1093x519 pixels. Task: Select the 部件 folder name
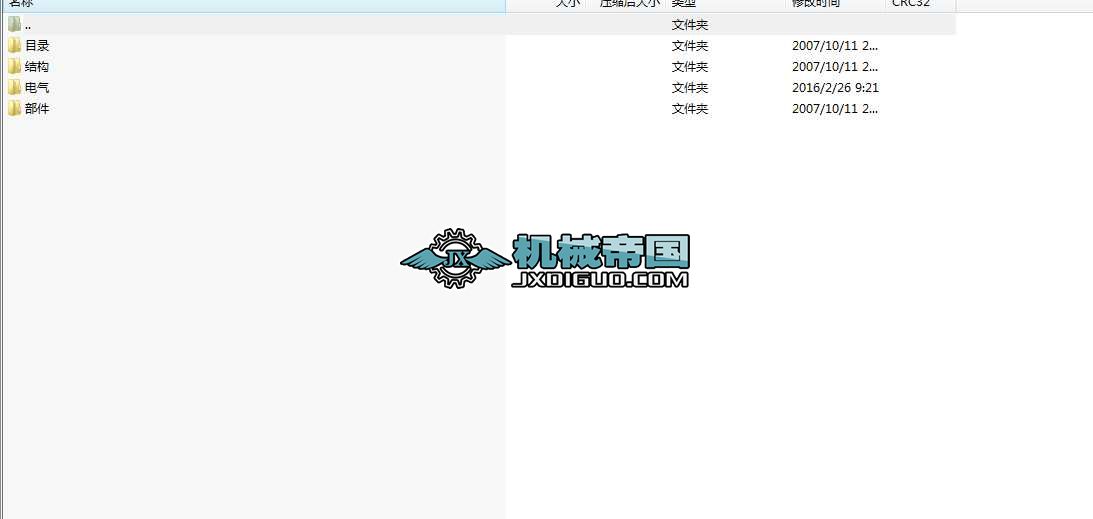point(37,109)
